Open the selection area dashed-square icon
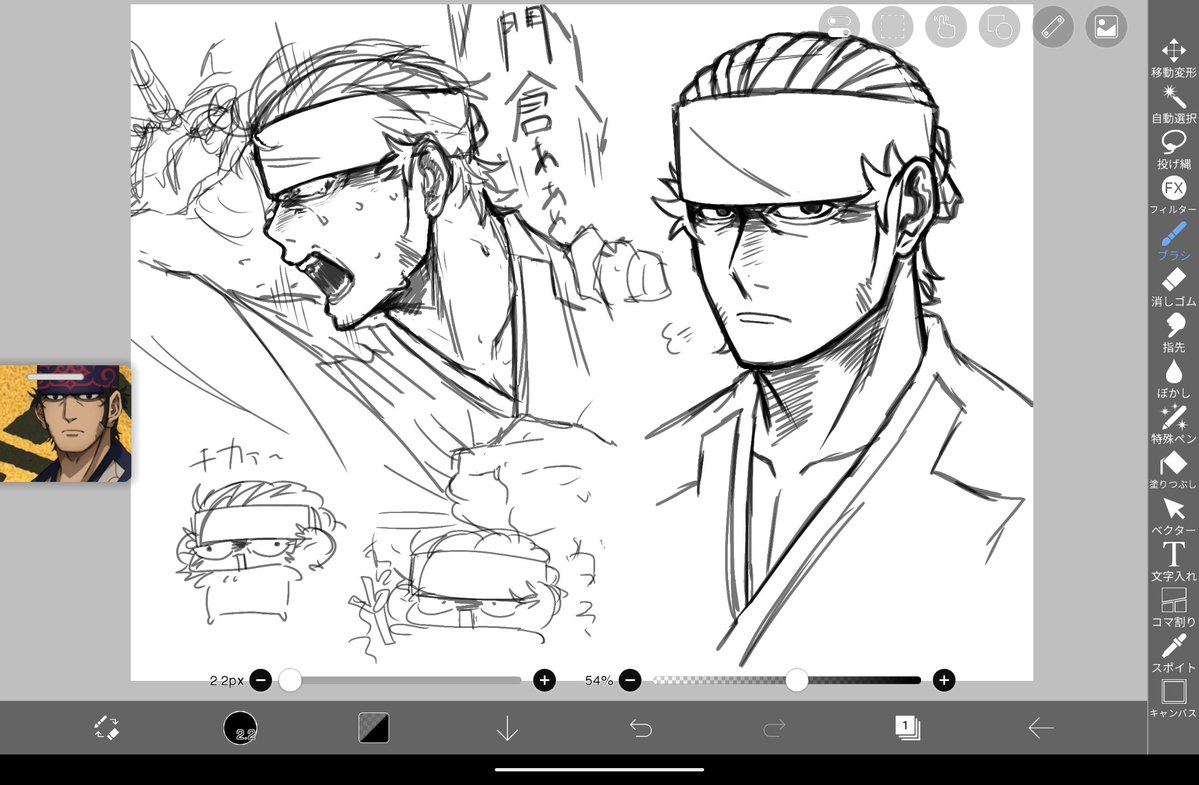The height and width of the screenshot is (785, 1199). point(892,27)
